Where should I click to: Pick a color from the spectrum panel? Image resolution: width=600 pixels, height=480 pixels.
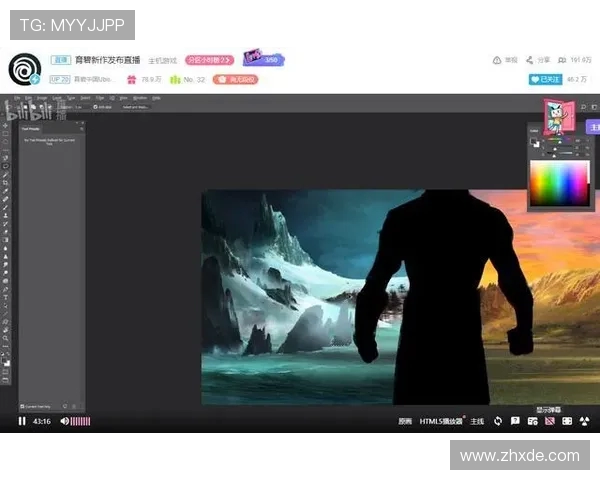pyautogui.click(x=559, y=182)
